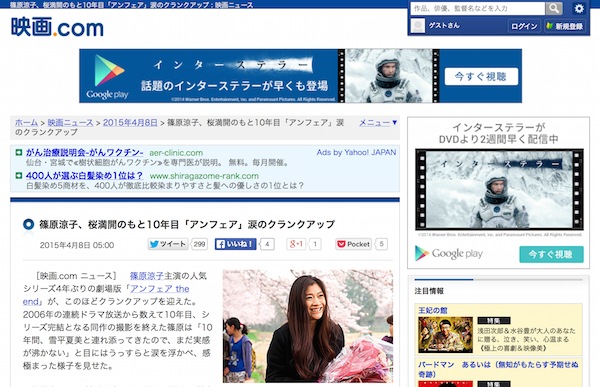Image resolution: width=600 pixels, height=387 pixels.
Task: Click the green arrow icon beside 400人が選ぶ ad
Action: coord(18,176)
